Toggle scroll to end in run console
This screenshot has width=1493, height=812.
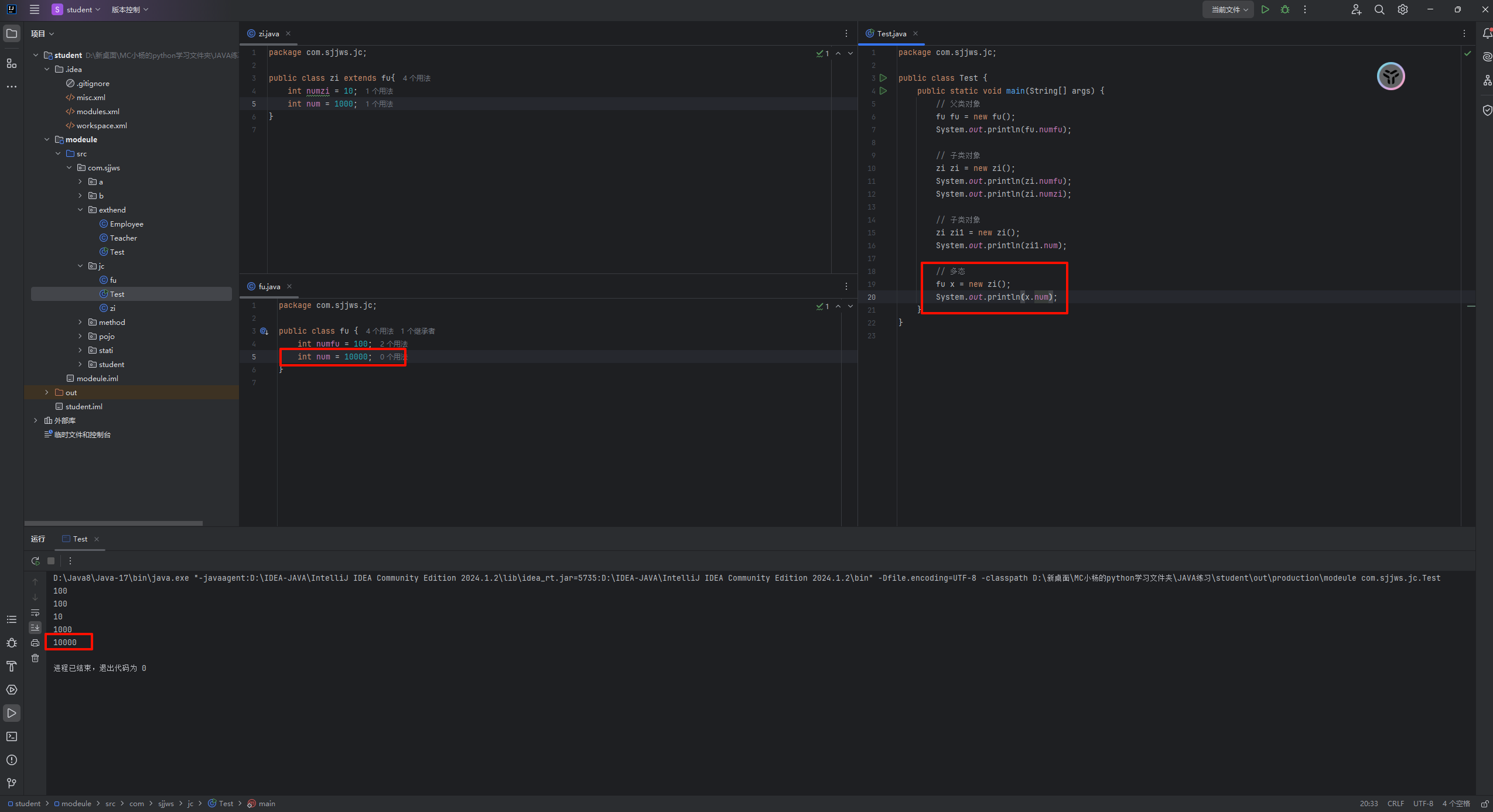point(35,627)
